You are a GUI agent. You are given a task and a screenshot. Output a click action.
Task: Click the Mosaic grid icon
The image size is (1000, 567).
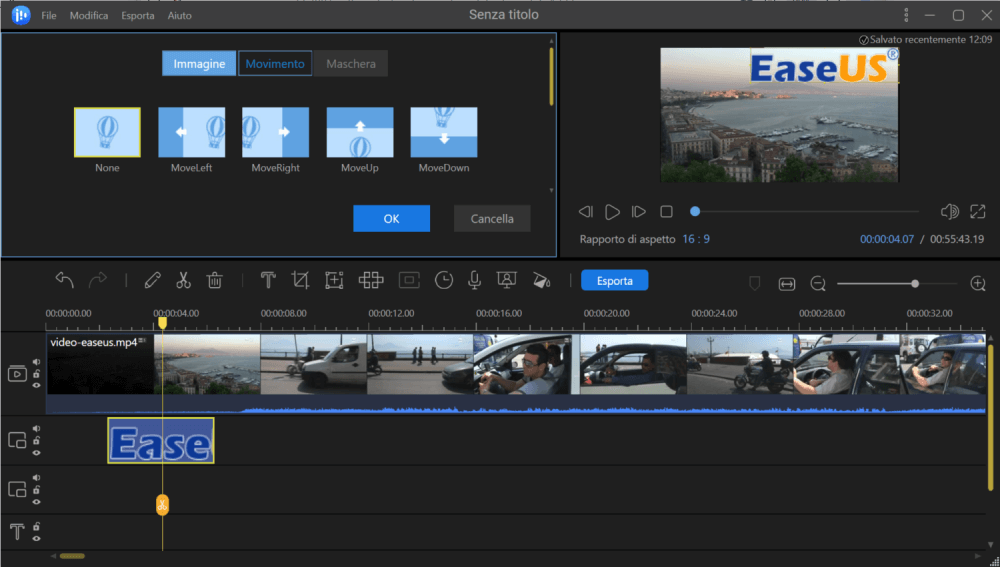tap(371, 281)
